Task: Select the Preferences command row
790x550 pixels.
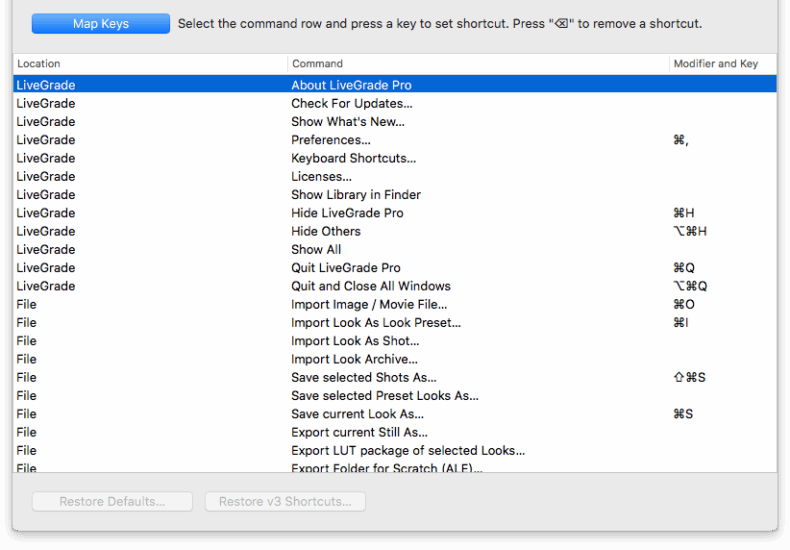Action: click(331, 140)
